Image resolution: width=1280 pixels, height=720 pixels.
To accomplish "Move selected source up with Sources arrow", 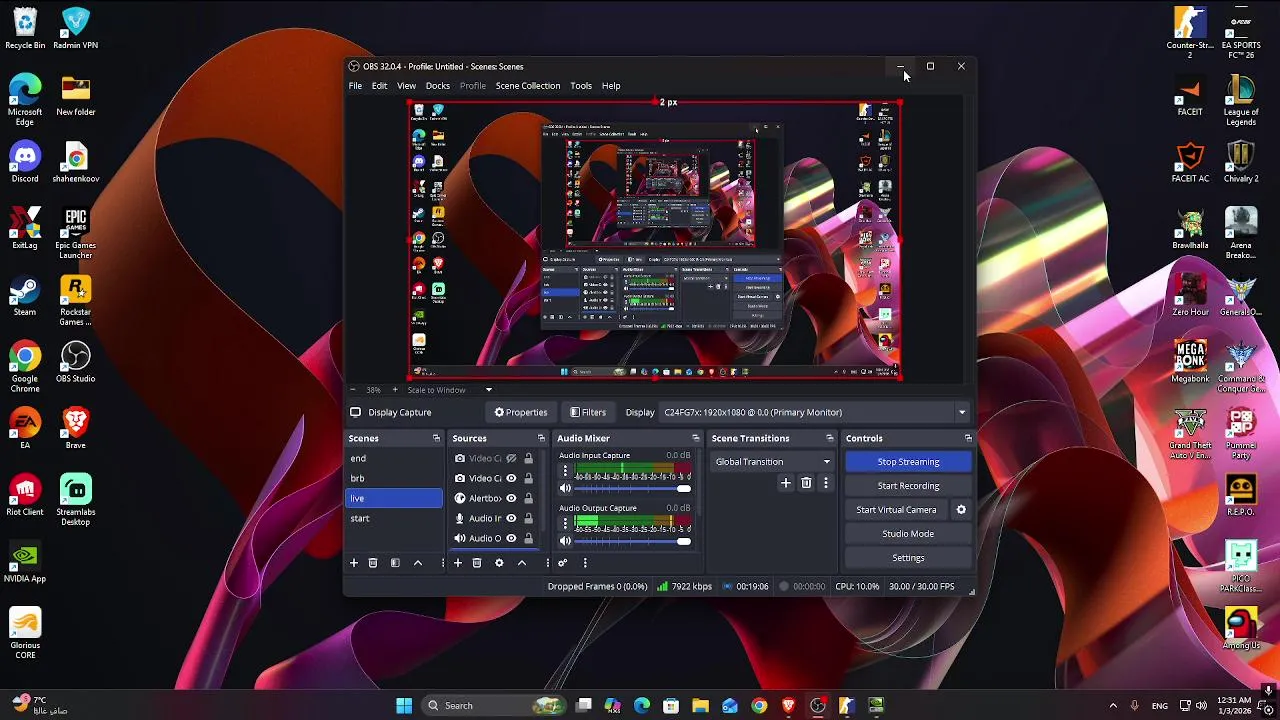I will (522, 563).
